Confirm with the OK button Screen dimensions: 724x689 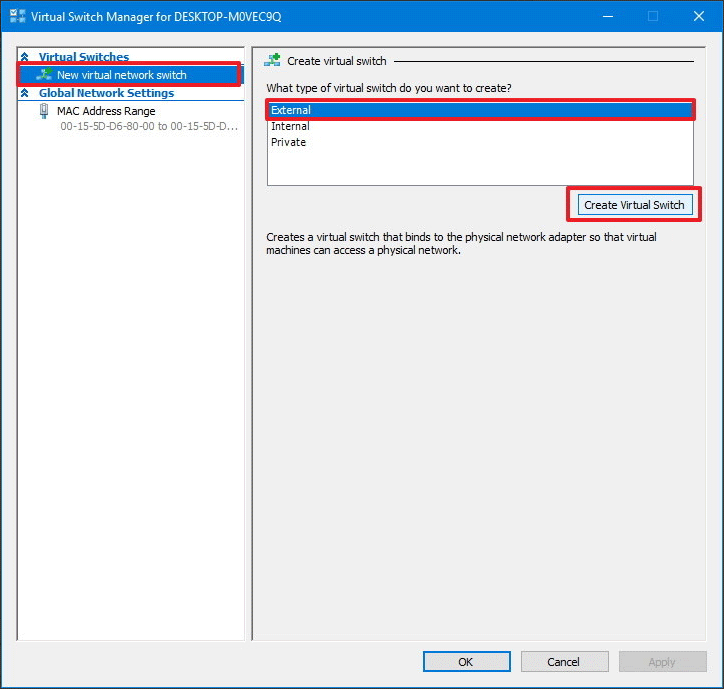point(466,662)
